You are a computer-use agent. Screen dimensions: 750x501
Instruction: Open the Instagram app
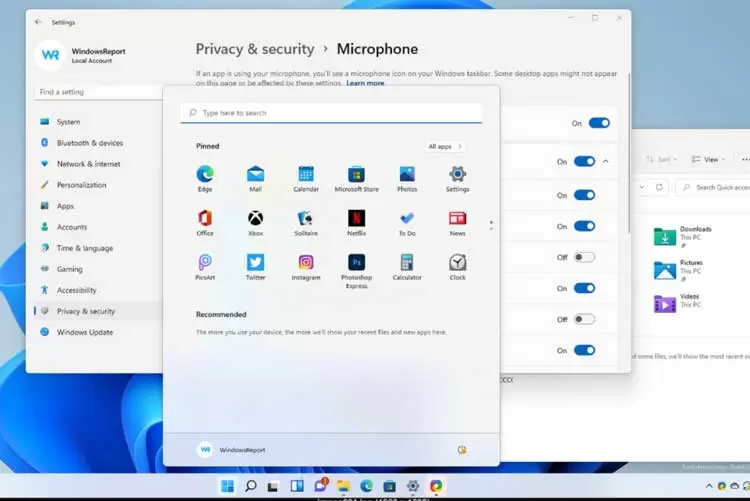click(306, 267)
